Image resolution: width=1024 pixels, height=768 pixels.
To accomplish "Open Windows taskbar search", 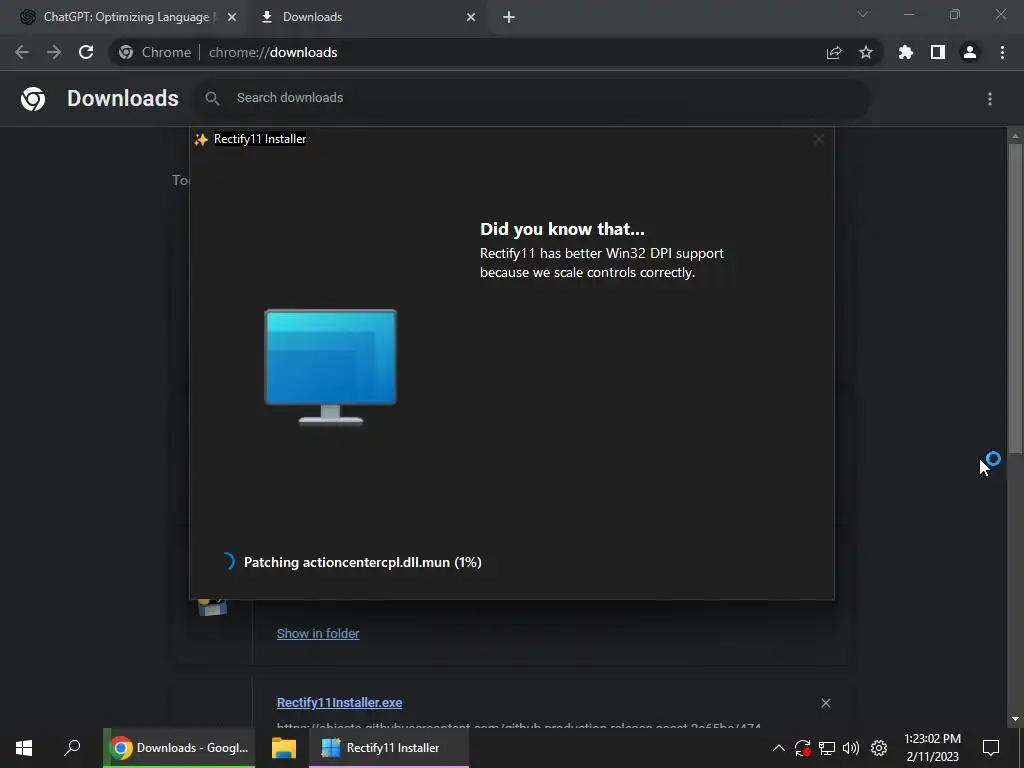I will click(72, 748).
